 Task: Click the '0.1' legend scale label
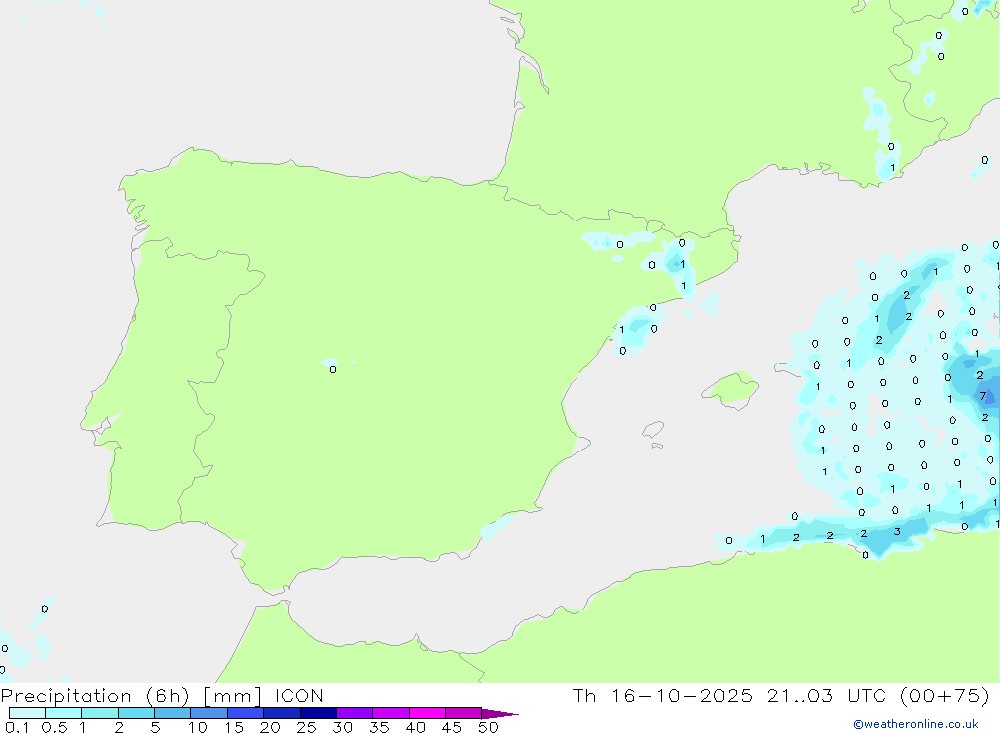17,727
